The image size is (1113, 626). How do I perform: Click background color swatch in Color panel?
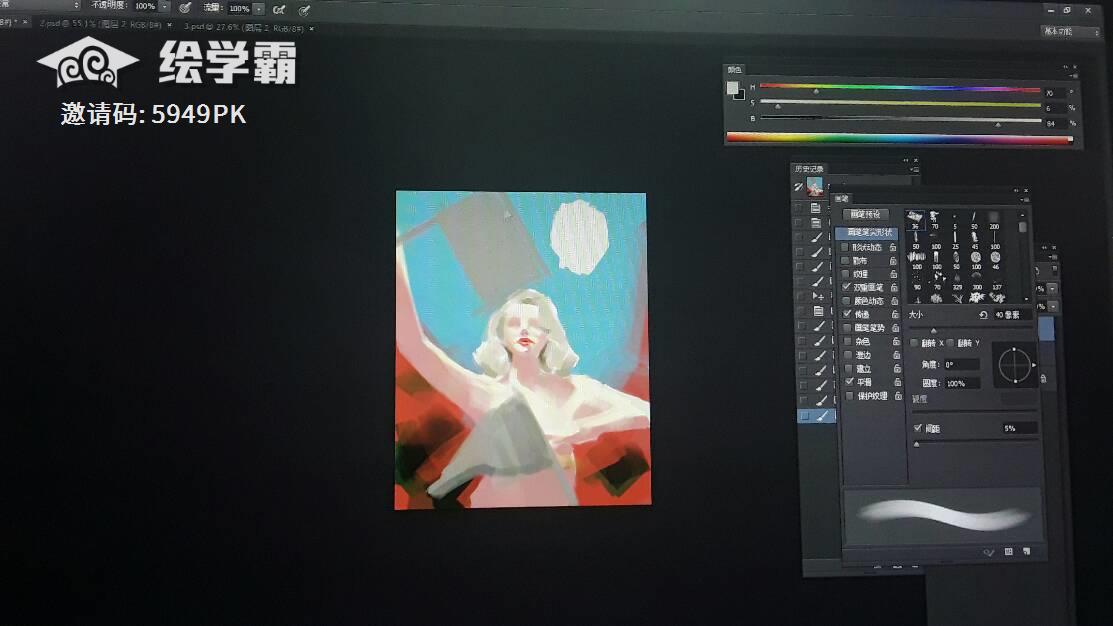pos(742,97)
